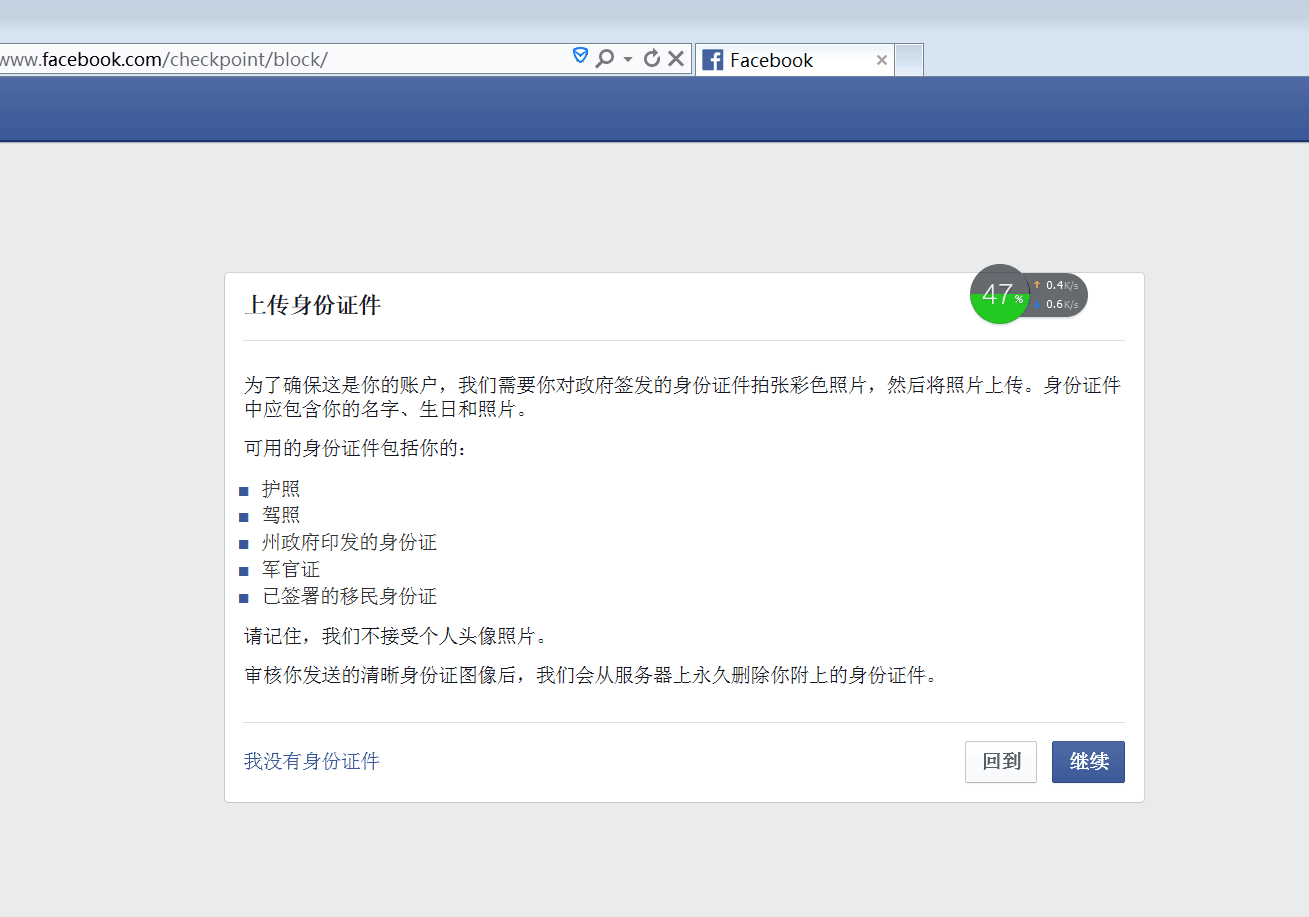
Task: Click the 我没有身份证件 link
Action: tap(311, 762)
